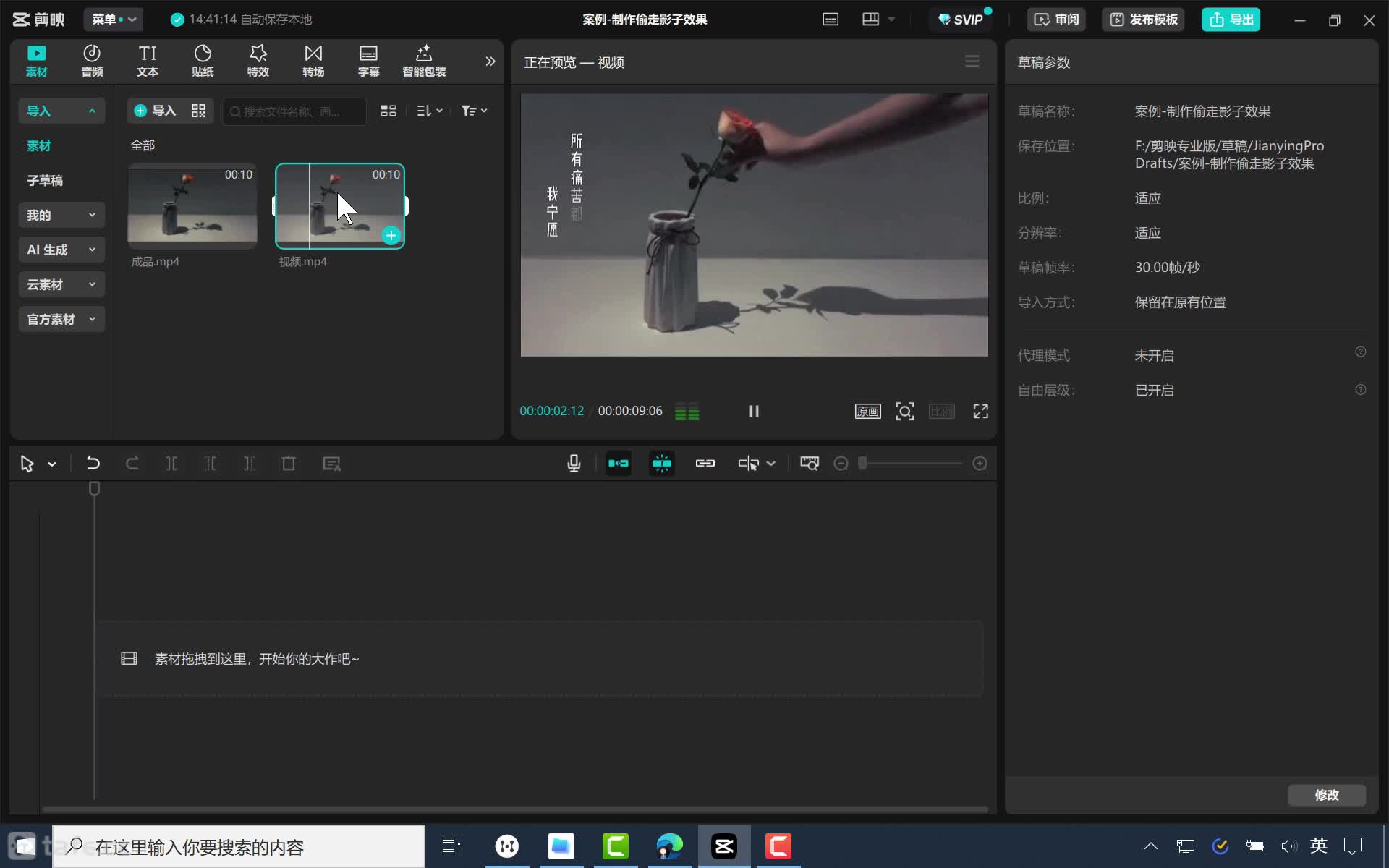Open the sort order dropdown

tap(430, 111)
